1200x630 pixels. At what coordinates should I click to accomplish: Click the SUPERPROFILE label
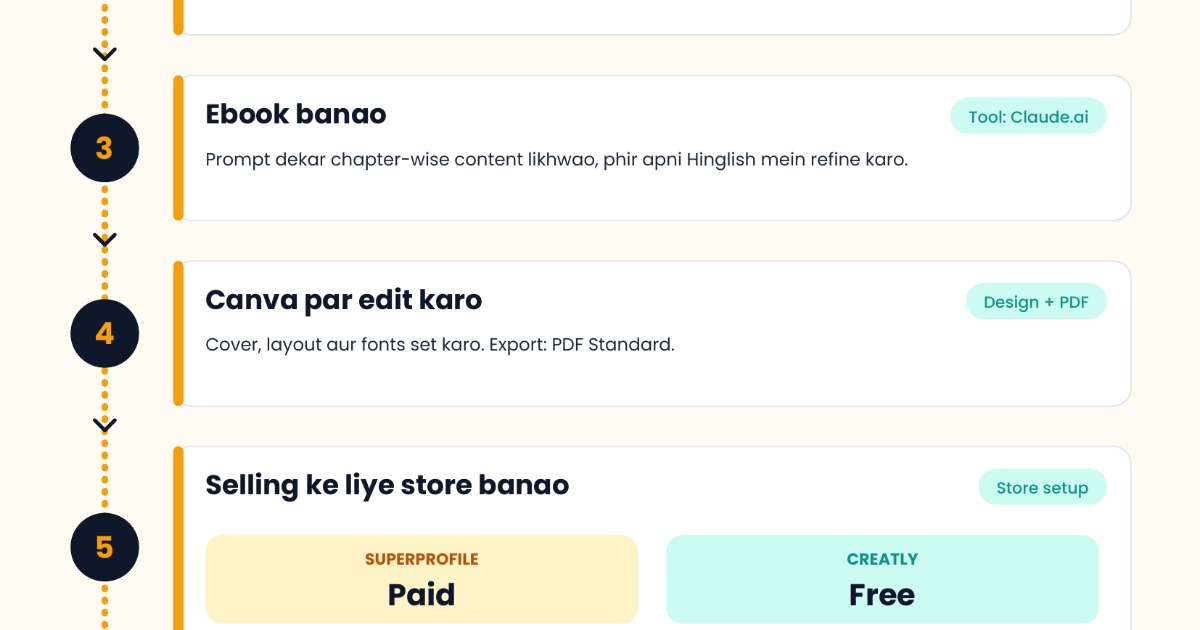(x=422, y=559)
